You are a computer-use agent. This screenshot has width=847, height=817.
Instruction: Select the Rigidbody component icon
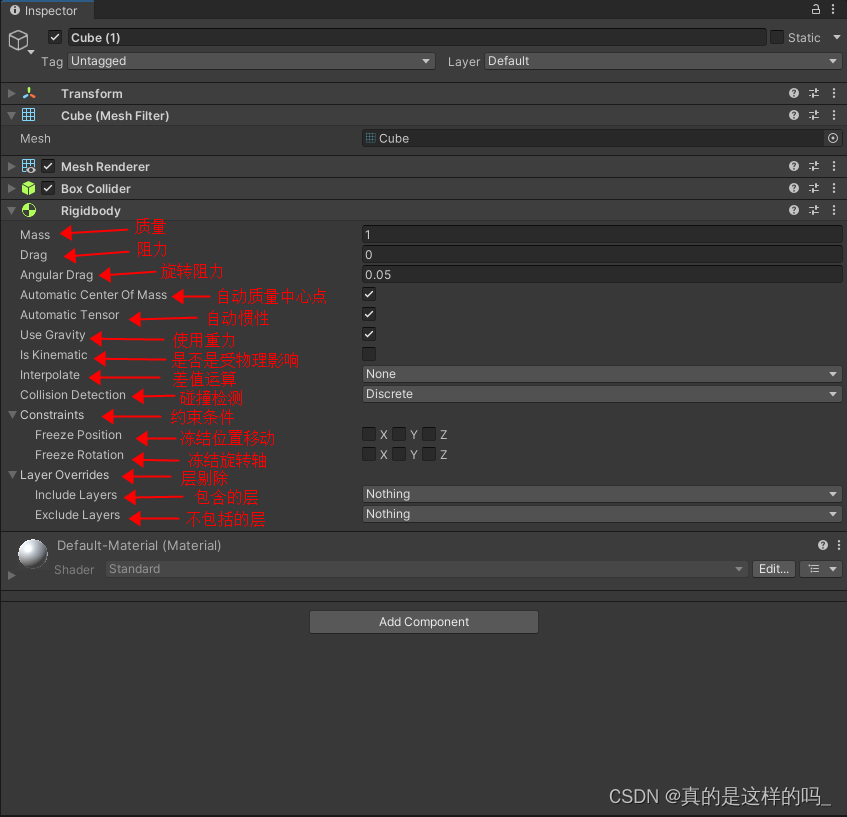29,210
